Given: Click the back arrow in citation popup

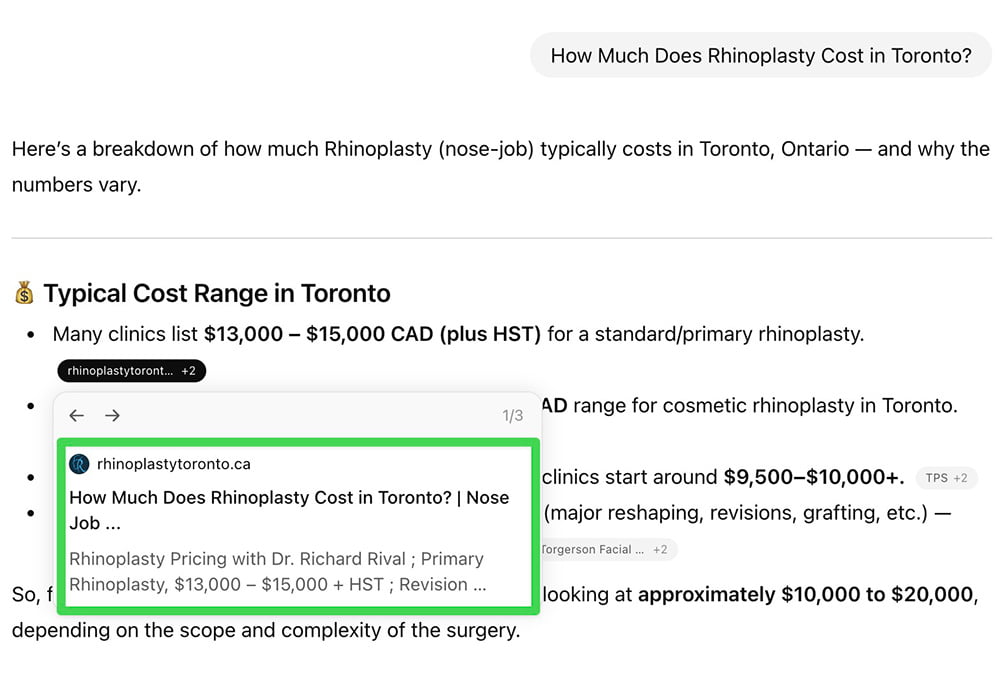Looking at the screenshot, I should [x=77, y=416].
